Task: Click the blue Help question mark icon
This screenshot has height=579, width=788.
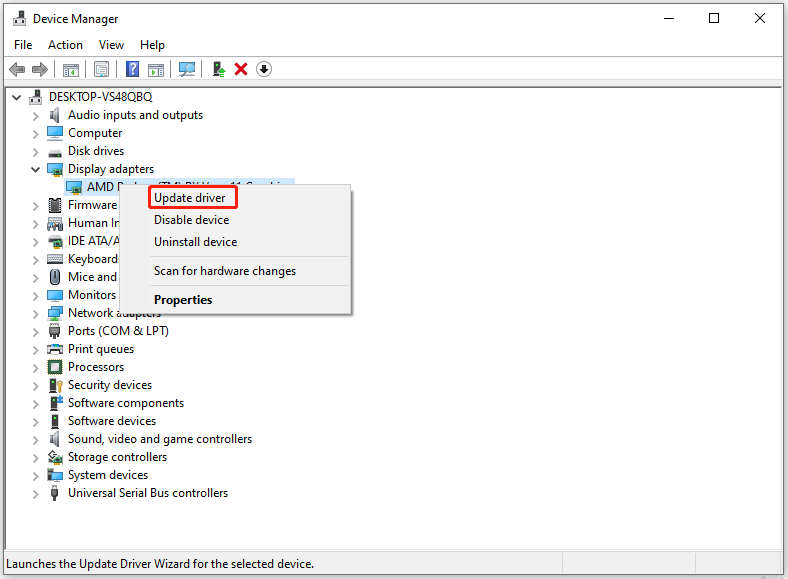Action: [132, 69]
